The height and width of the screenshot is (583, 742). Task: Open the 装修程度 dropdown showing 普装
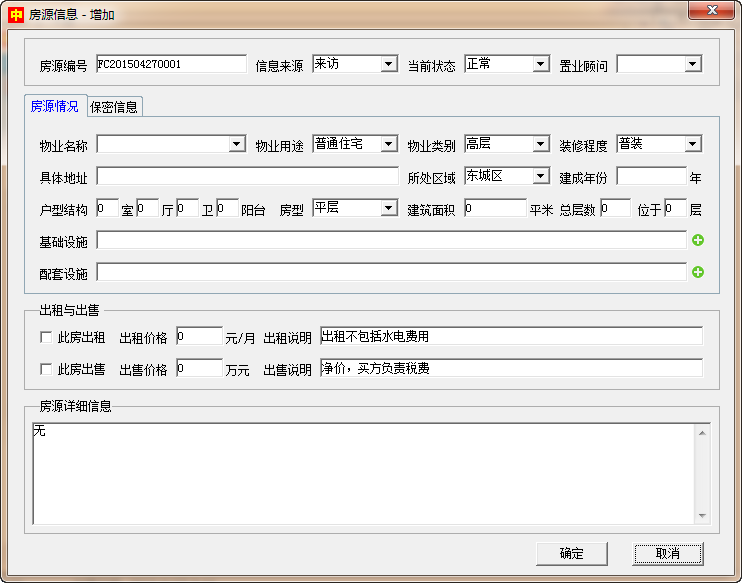pyautogui.click(x=659, y=144)
